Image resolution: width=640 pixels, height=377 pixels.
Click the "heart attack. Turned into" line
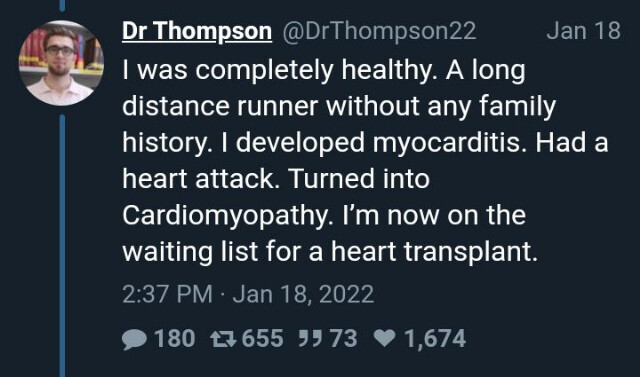click(x=276, y=179)
